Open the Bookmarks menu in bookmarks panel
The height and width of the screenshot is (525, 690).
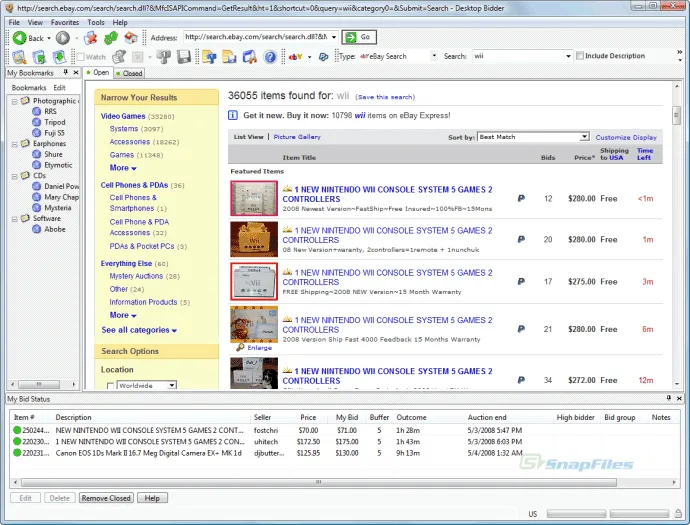pos(29,88)
